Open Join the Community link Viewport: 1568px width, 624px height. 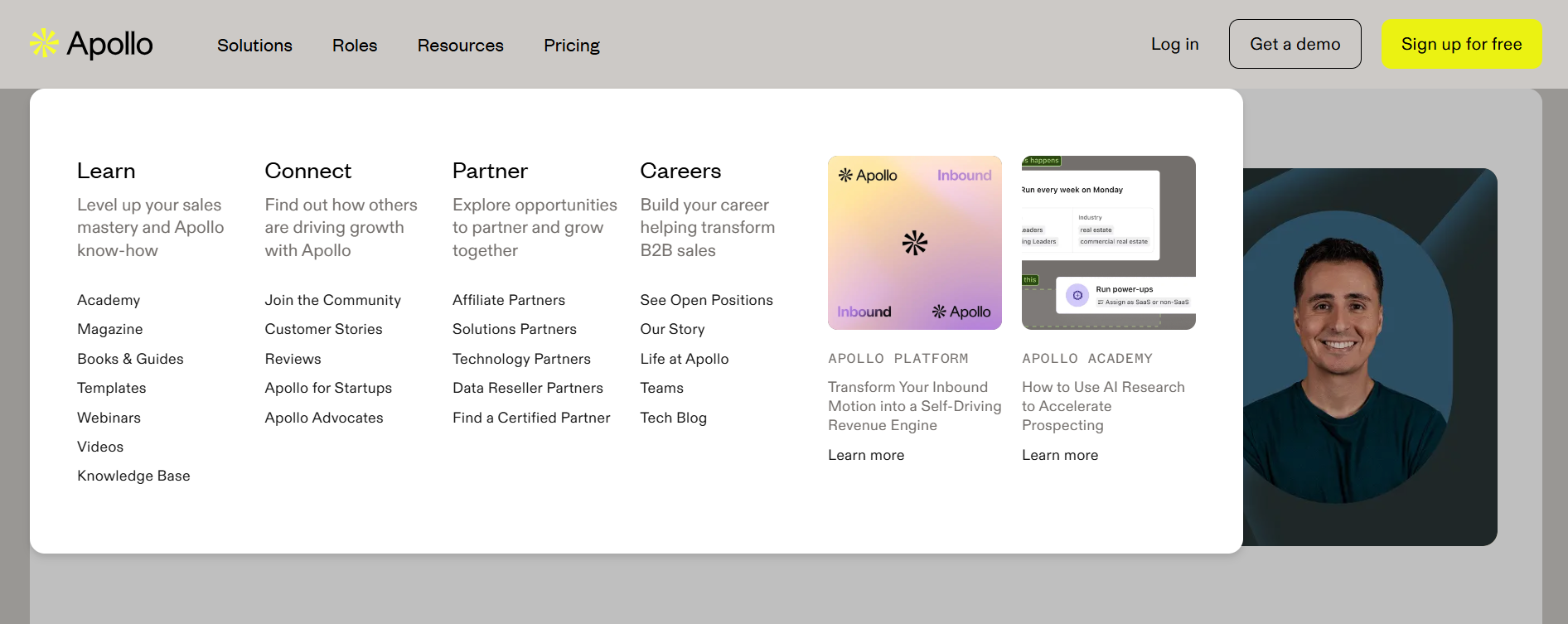[332, 300]
